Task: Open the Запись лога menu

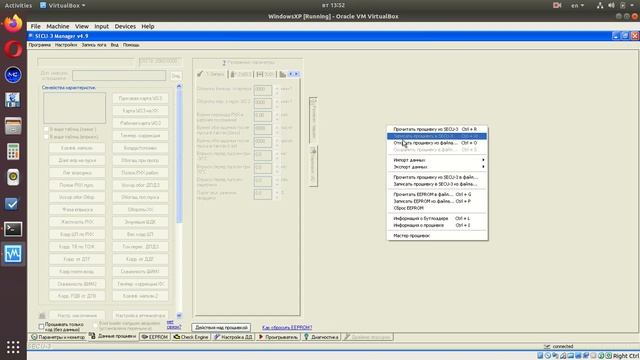Action: [x=94, y=45]
